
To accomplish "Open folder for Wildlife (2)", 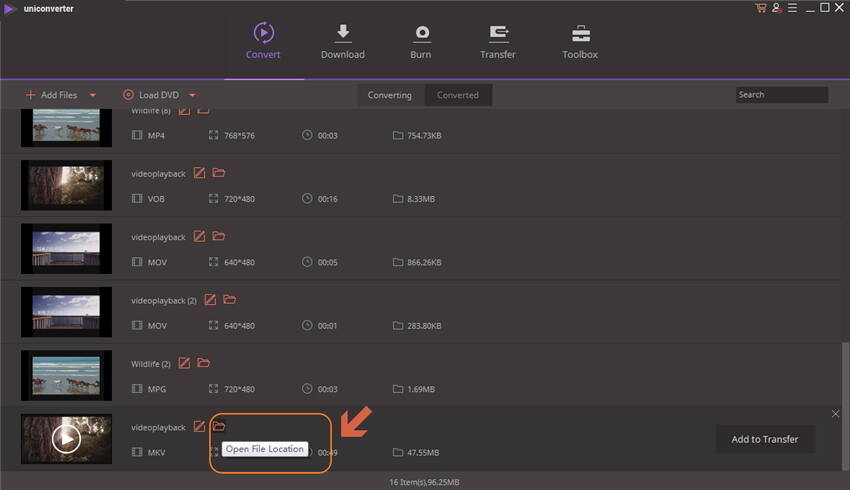I will point(203,363).
